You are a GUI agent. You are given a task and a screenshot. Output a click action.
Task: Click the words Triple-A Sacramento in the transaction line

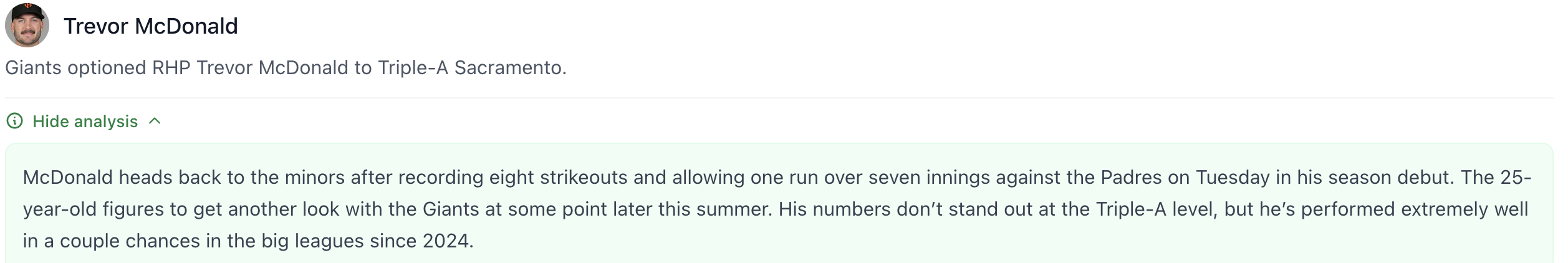(x=472, y=67)
